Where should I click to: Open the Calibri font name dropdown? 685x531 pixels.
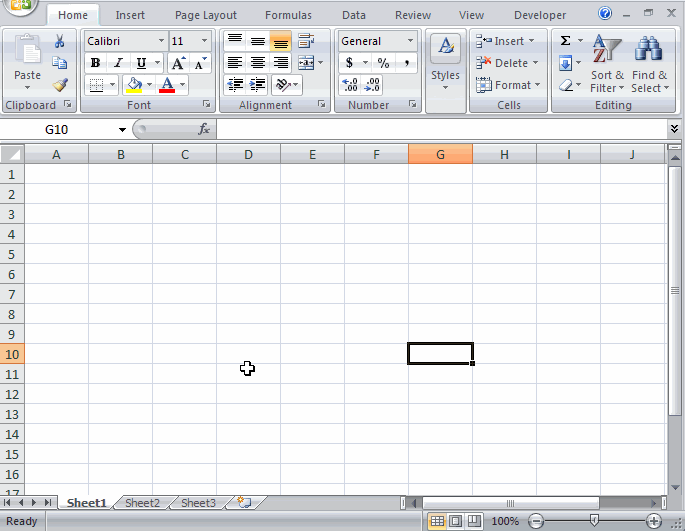[161, 41]
